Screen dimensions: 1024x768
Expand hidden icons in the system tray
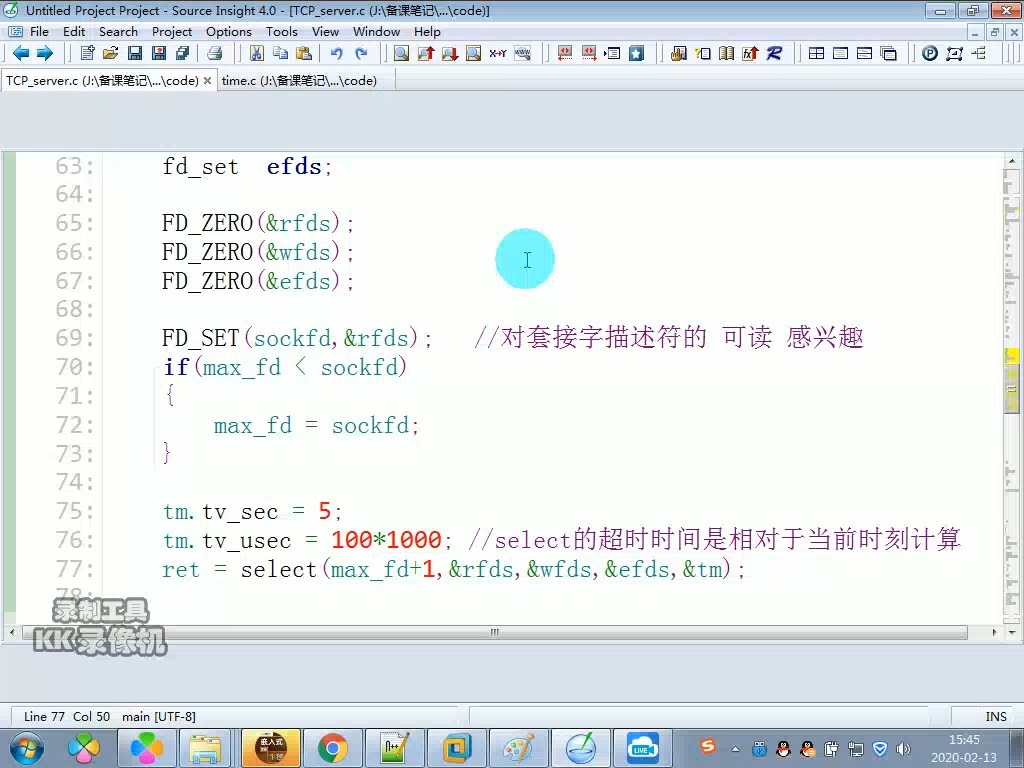coord(737,748)
